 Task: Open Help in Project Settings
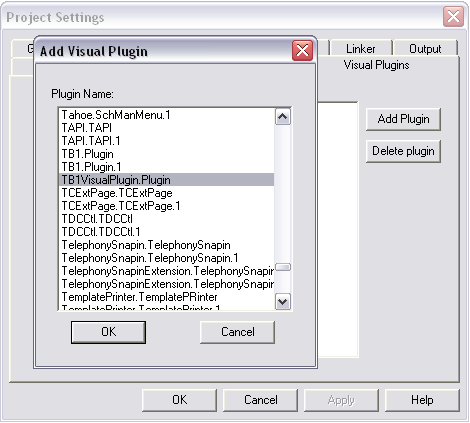tap(422, 400)
